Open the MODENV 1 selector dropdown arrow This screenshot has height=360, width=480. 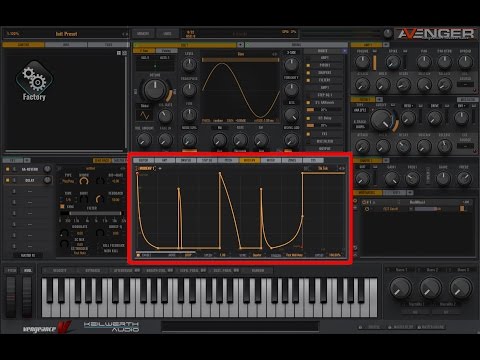[160, 168]
